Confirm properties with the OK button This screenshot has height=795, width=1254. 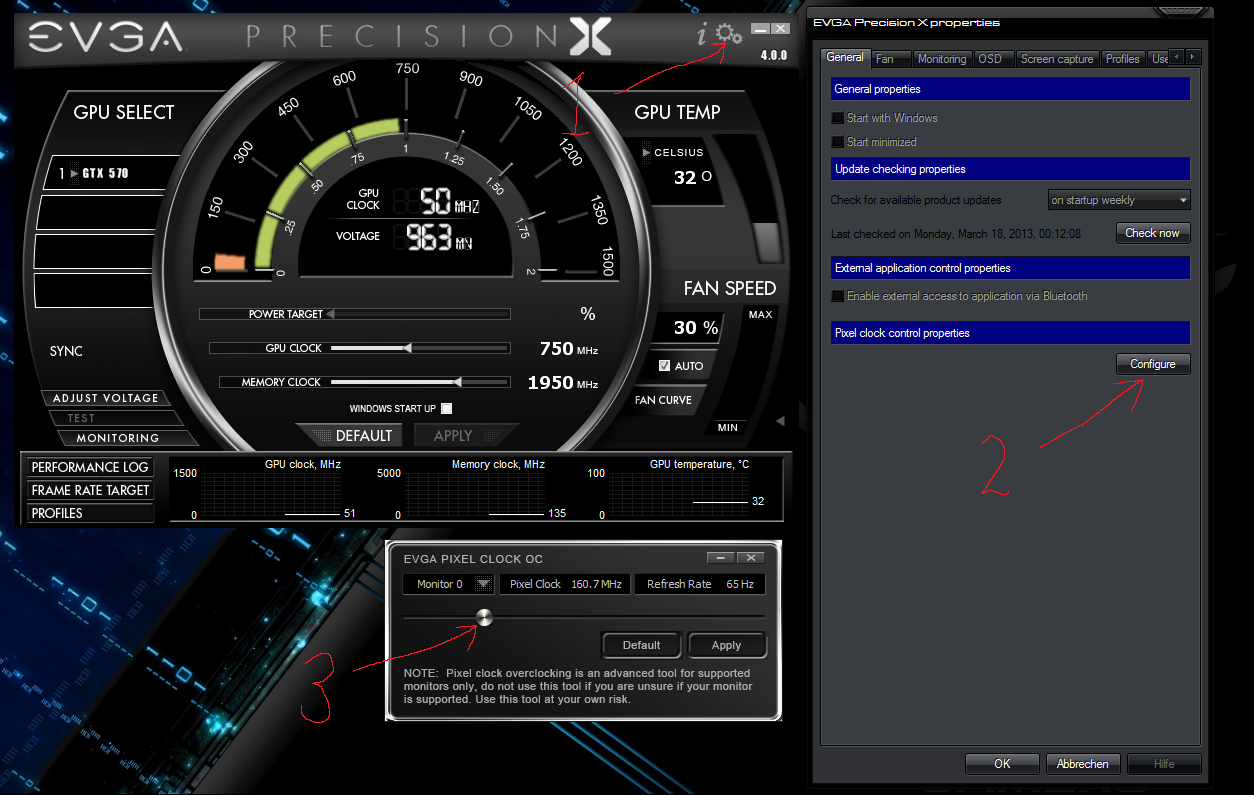(1002, 764)
